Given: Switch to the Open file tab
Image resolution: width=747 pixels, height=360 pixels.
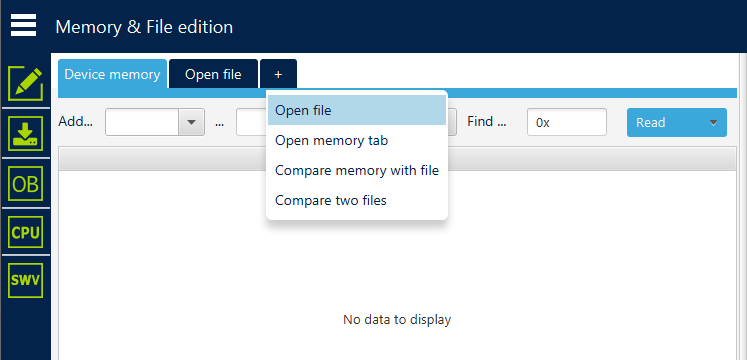Looking at the screenshot, I should [x=213, y=74].
